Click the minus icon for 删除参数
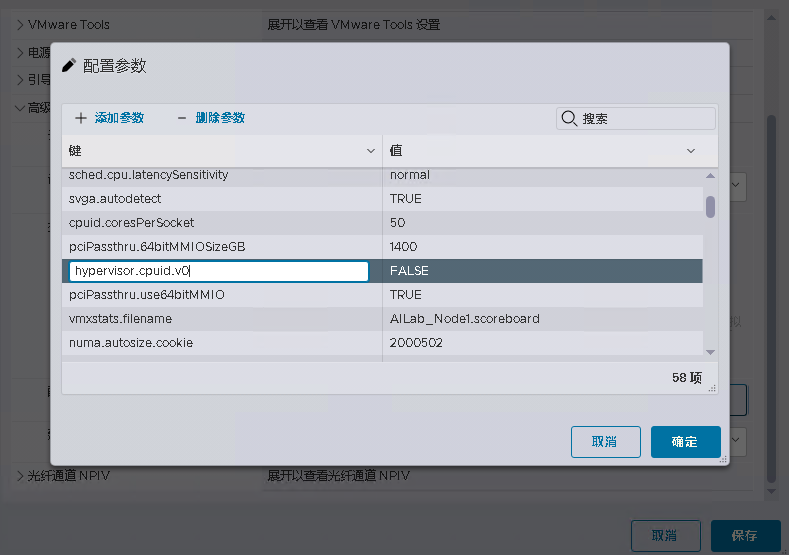The height and width of the screenshot is (555, 789). click(x=182, y=118)
